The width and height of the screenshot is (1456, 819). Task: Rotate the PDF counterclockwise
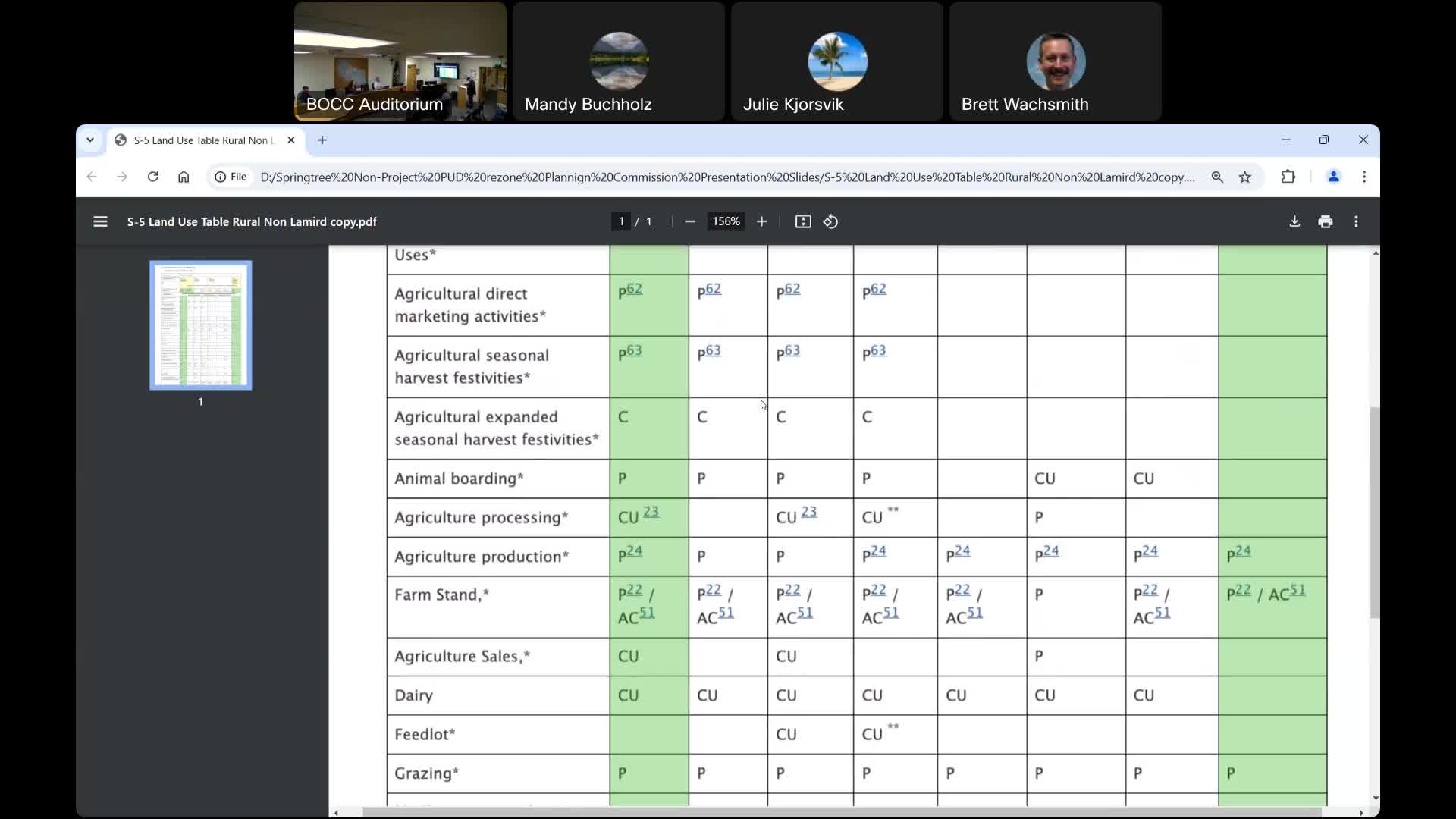(831, 221)
